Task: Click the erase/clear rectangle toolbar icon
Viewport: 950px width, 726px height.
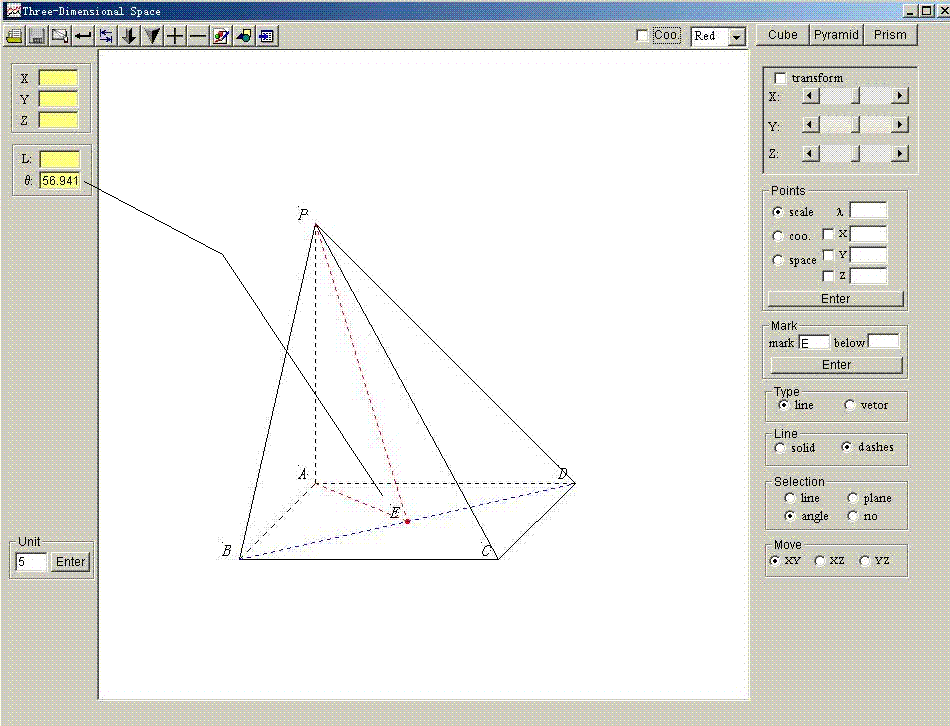Action: pos(60,36)
